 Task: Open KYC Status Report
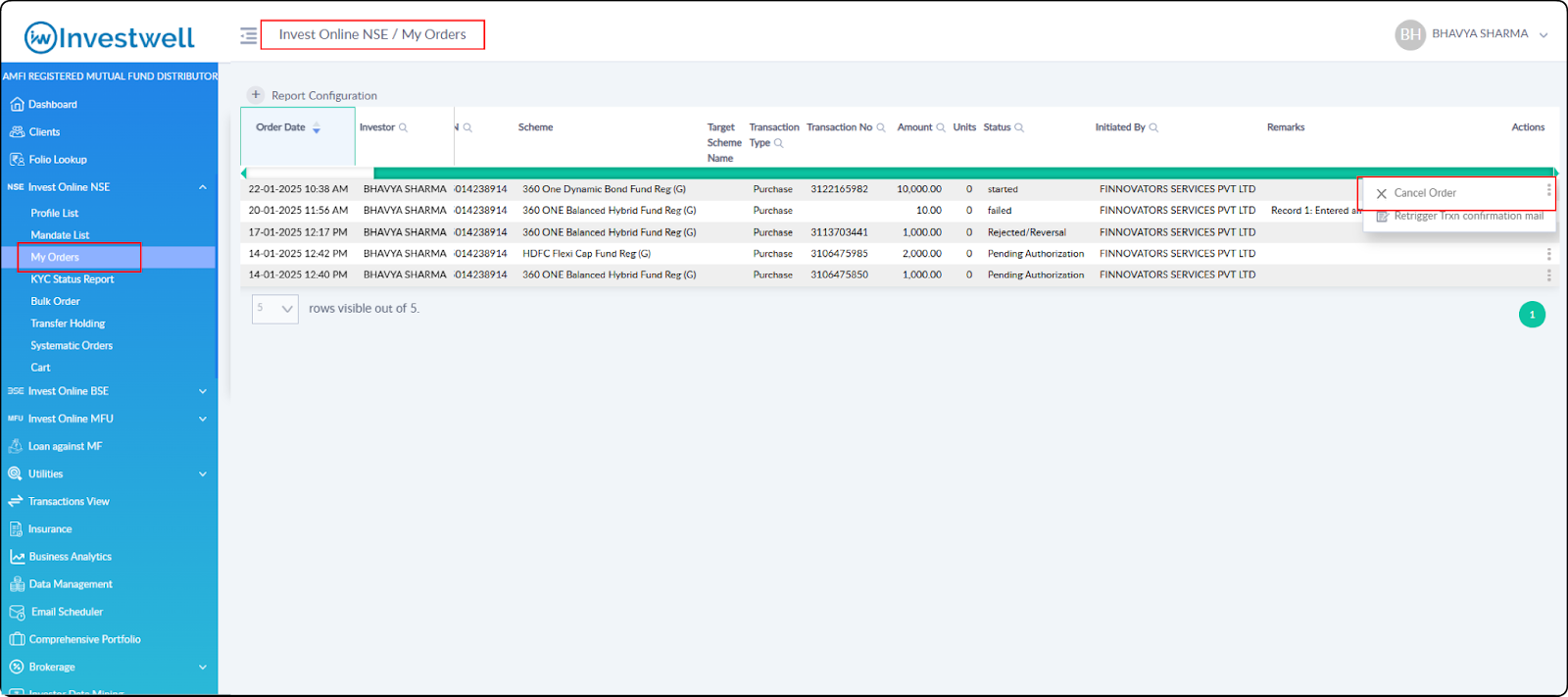pyautogui.click(x=73, y=279)
